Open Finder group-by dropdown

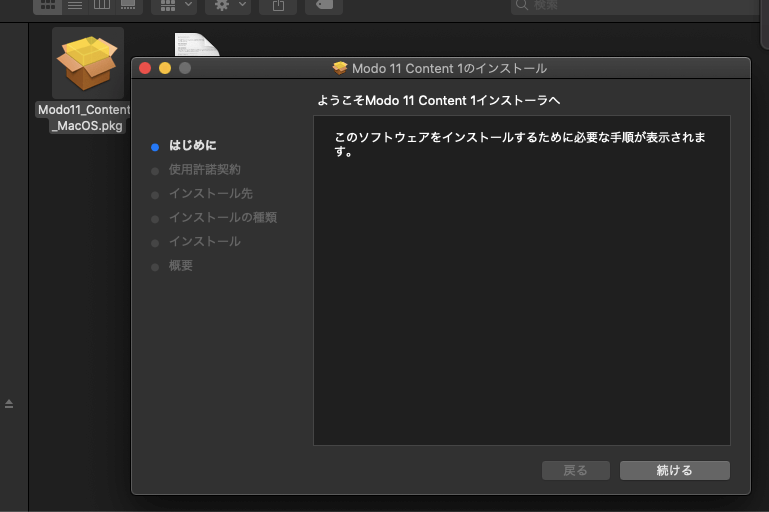click(x=174, y=5)
